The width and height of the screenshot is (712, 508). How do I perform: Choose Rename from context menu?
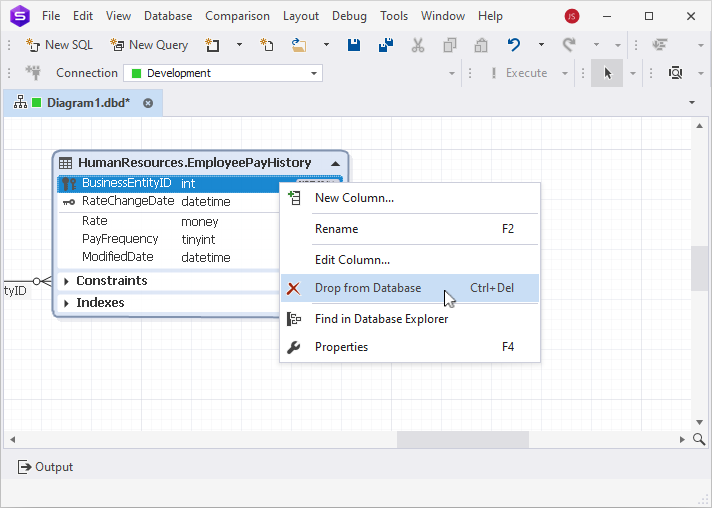[410, 229]
